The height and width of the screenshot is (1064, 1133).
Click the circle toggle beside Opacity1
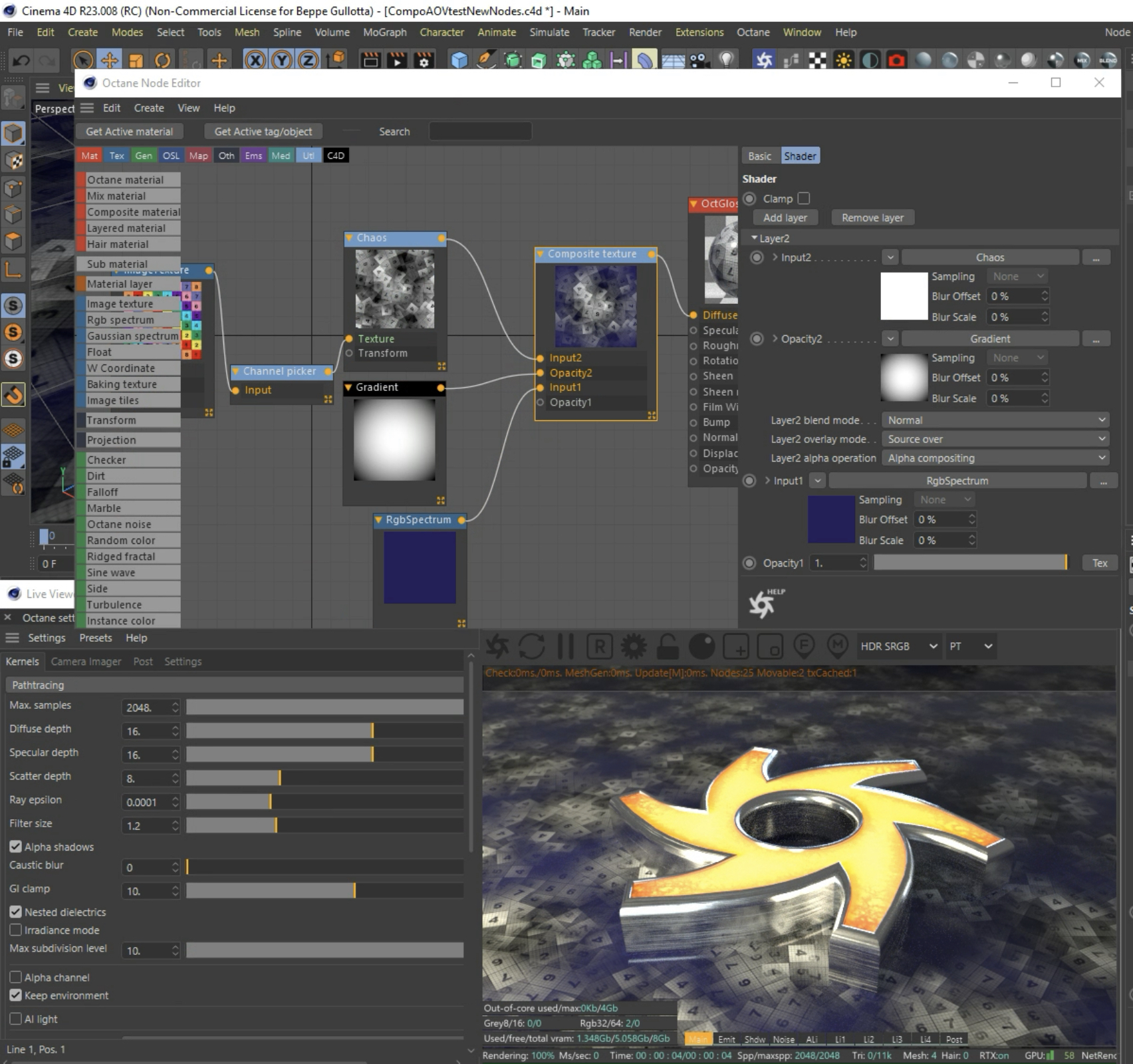tap(749, 563)
